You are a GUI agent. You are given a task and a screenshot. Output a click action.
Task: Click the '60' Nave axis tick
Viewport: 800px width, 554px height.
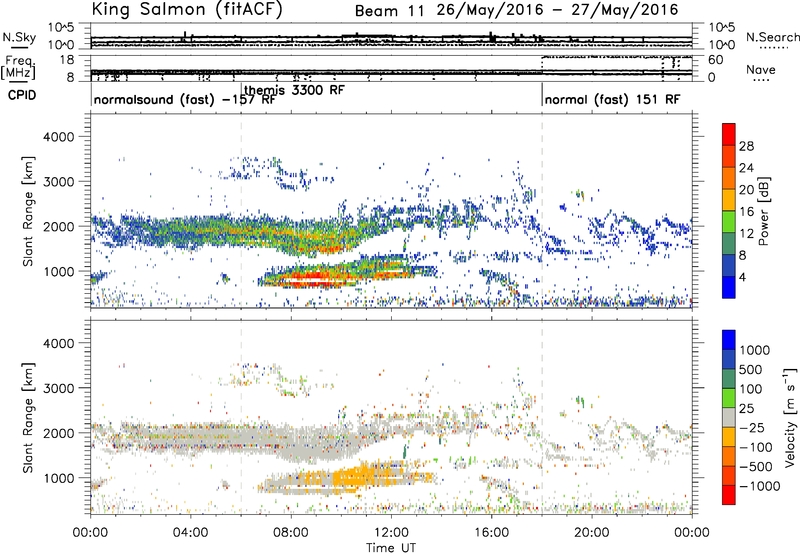tap(715, 60)
